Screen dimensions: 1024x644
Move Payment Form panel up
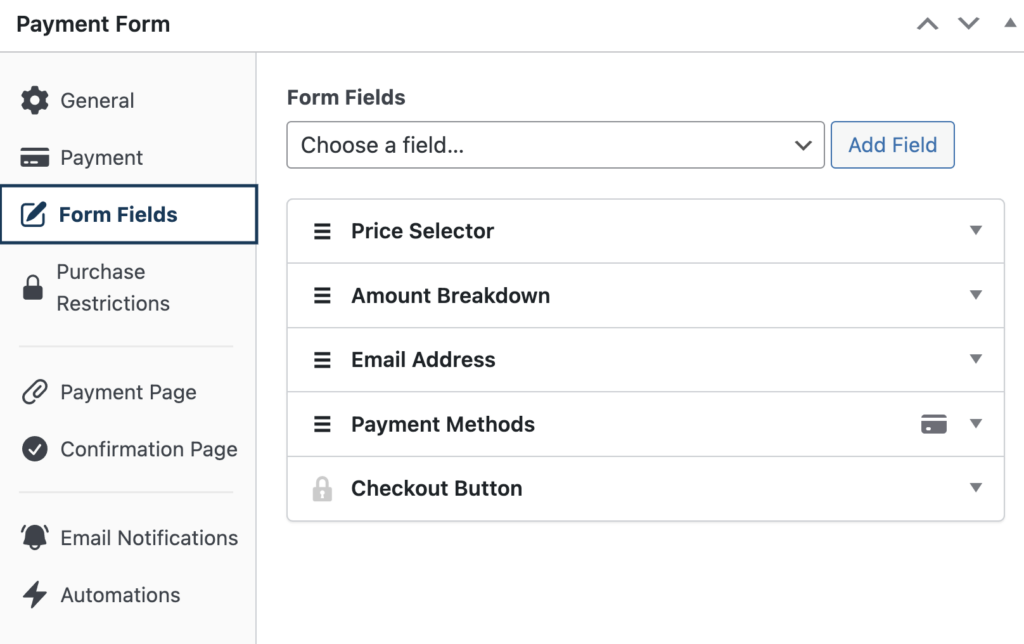tap(928, 24)
